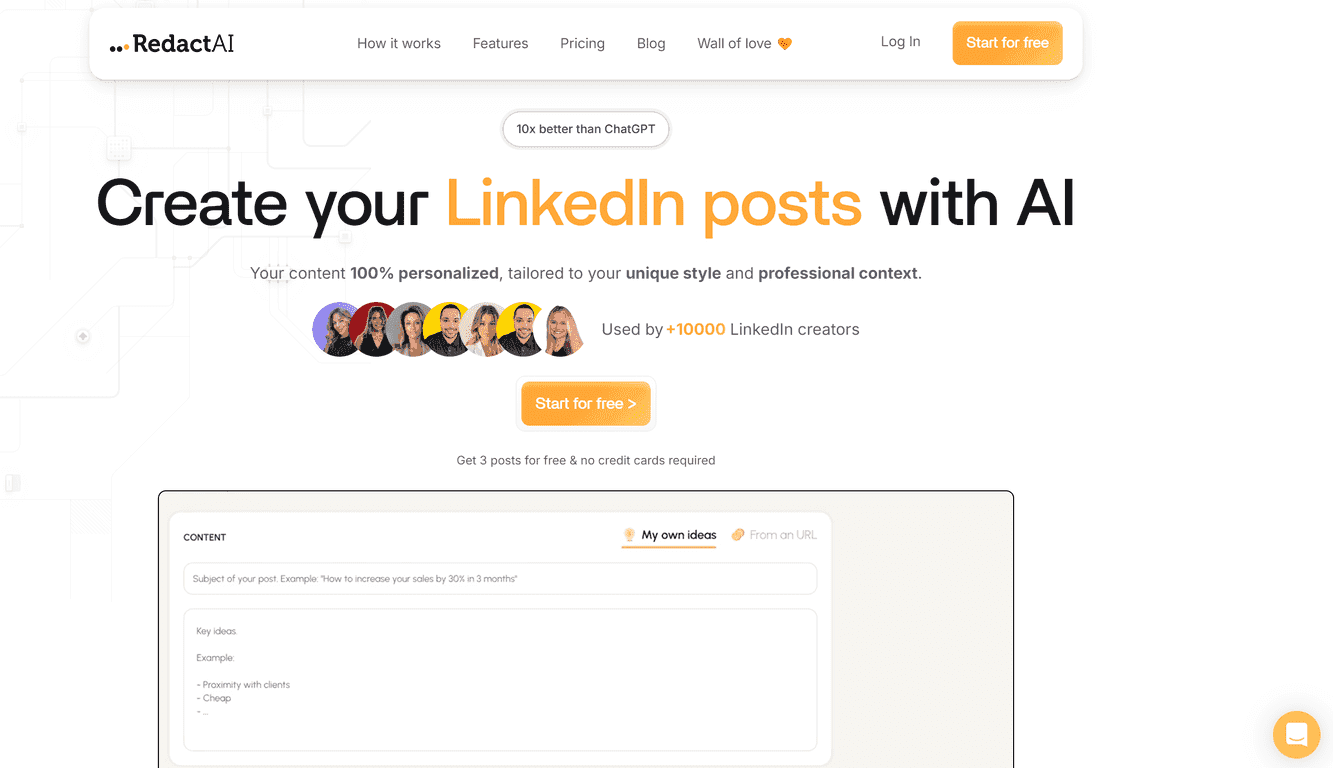Open the Features menu item

(500, 43)
